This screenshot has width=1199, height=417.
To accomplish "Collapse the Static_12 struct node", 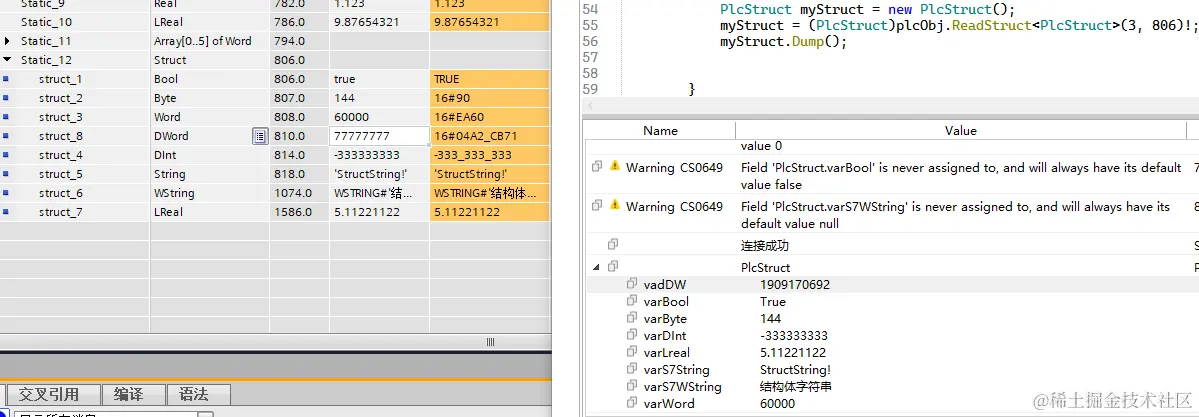I will [8, 60].
